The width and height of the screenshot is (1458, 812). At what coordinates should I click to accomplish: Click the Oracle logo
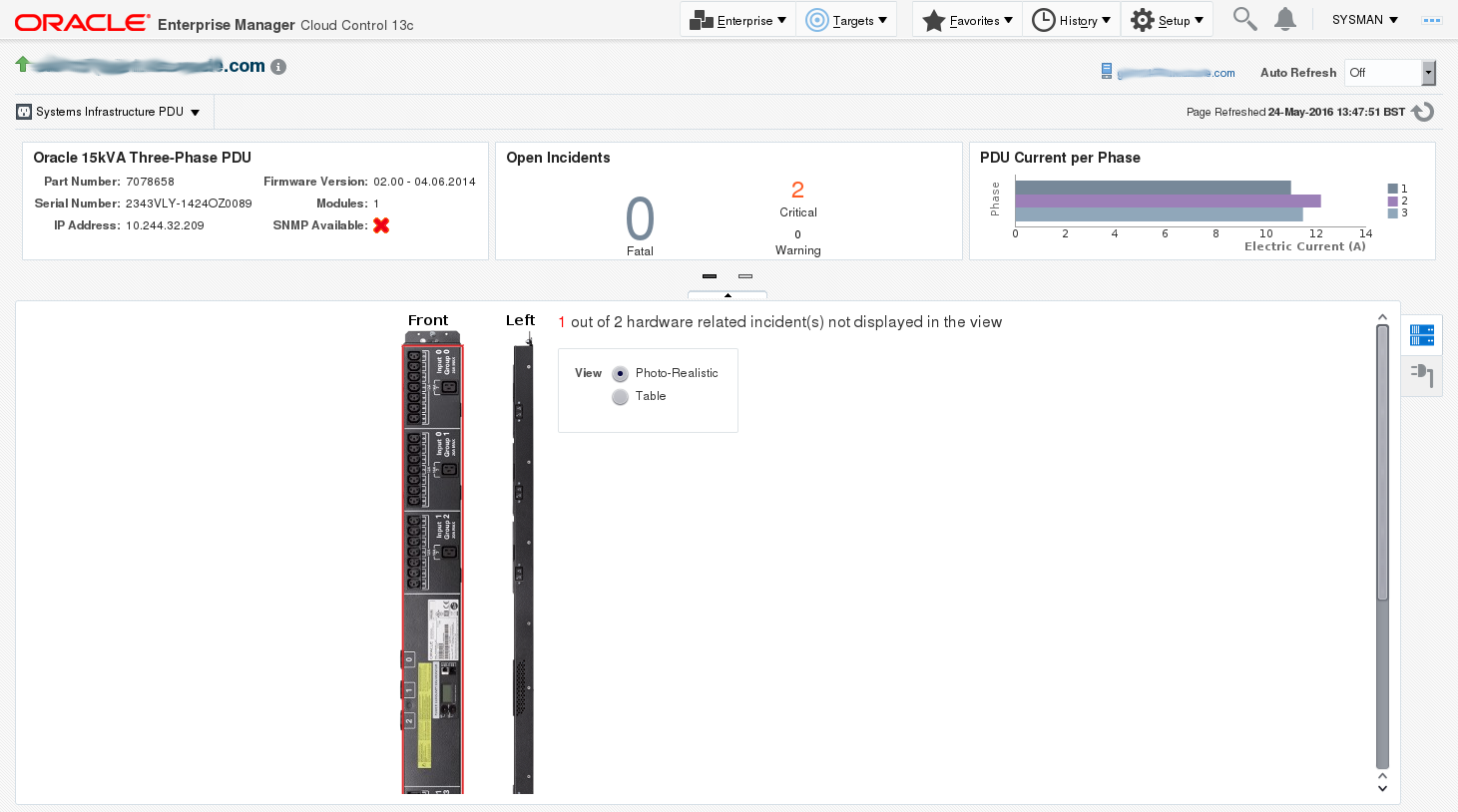point(82,22)
